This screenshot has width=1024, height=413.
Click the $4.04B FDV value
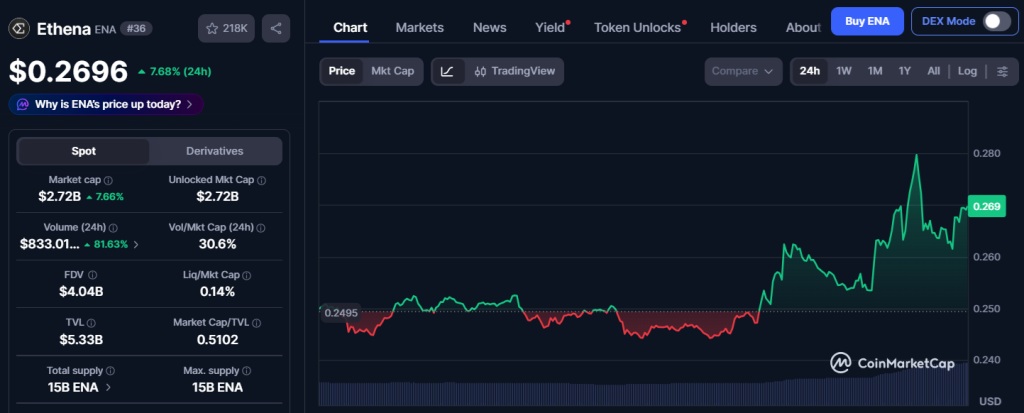[81, 292]
